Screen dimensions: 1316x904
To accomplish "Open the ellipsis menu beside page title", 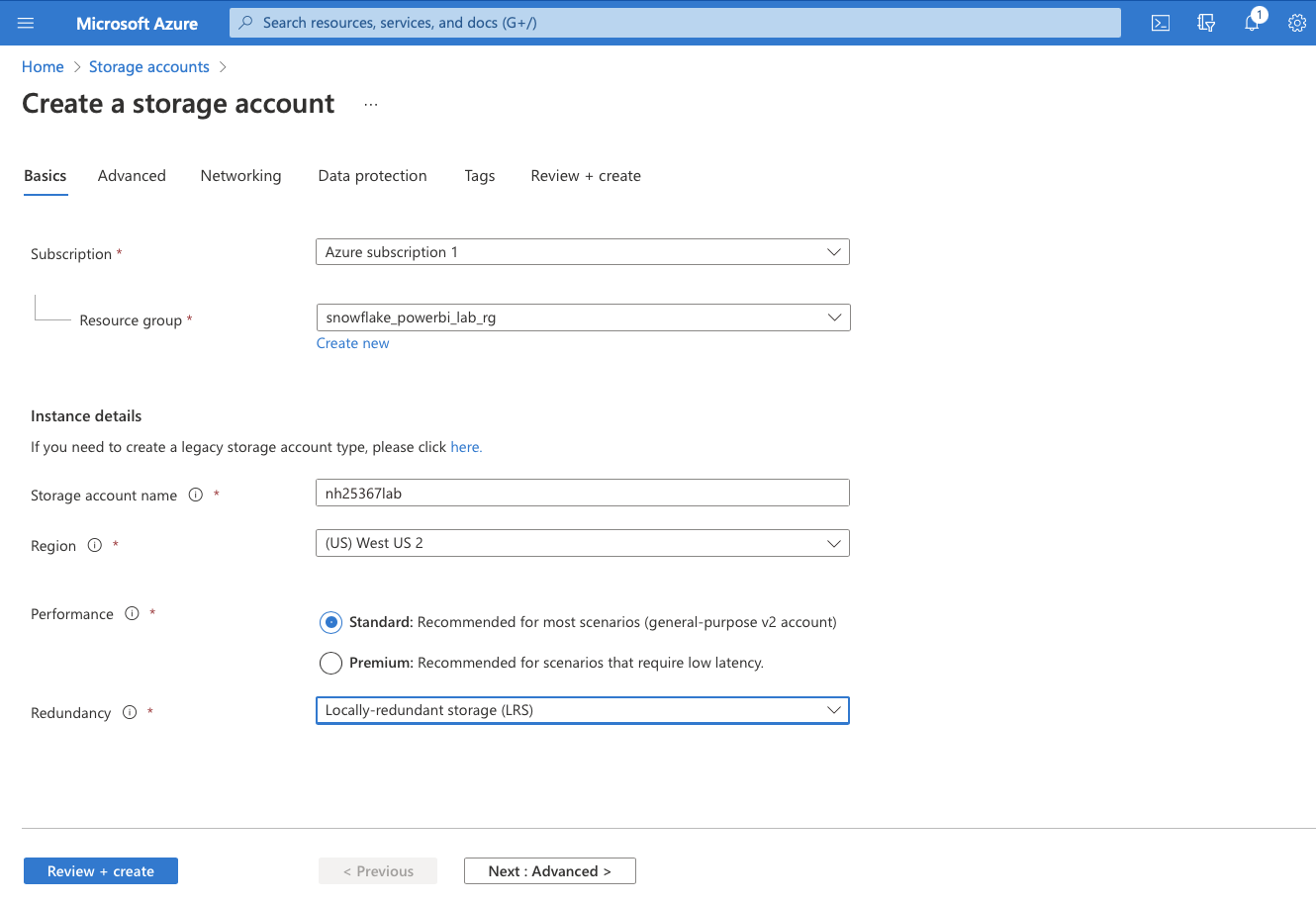I will tap(371, 105).
